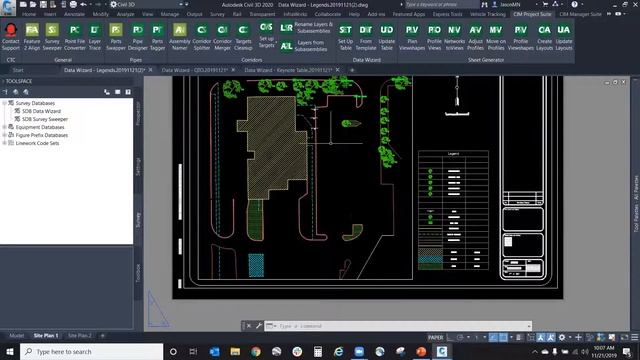This screenshot has height=360, width=640.
Task: Open the Feature 2 Align tool
Action: pos(32,37)
